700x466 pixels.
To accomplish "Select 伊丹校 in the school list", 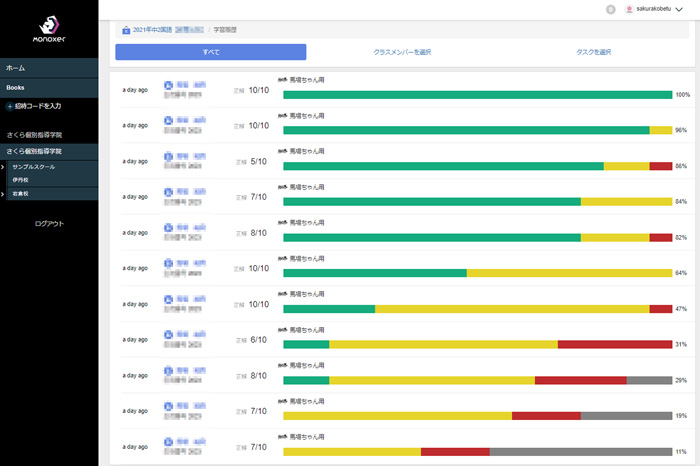I will [20, 180].
